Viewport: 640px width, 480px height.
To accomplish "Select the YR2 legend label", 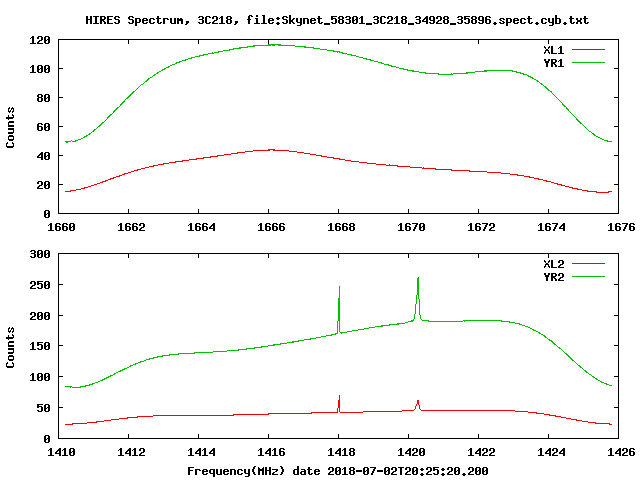I will click(x=553, y=277).
